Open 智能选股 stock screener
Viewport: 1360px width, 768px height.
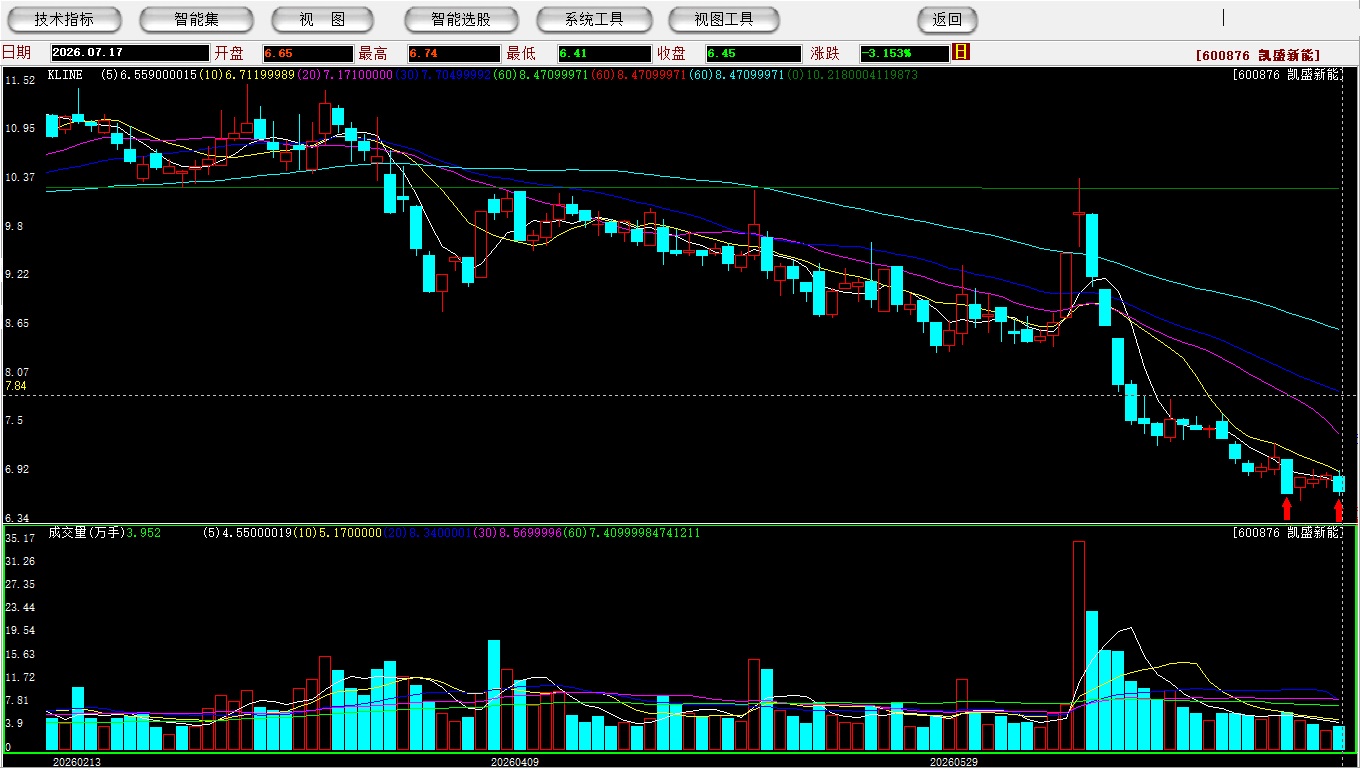click(461, 19)
